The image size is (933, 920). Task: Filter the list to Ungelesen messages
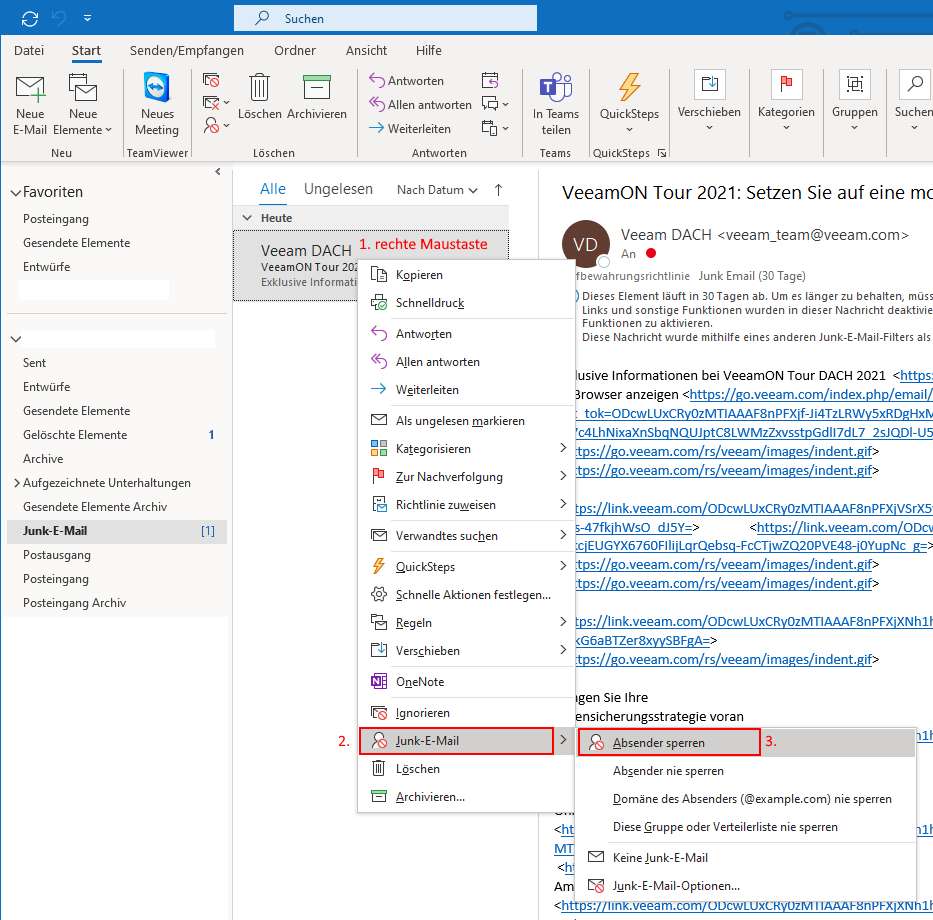click(x=338, y=189)
